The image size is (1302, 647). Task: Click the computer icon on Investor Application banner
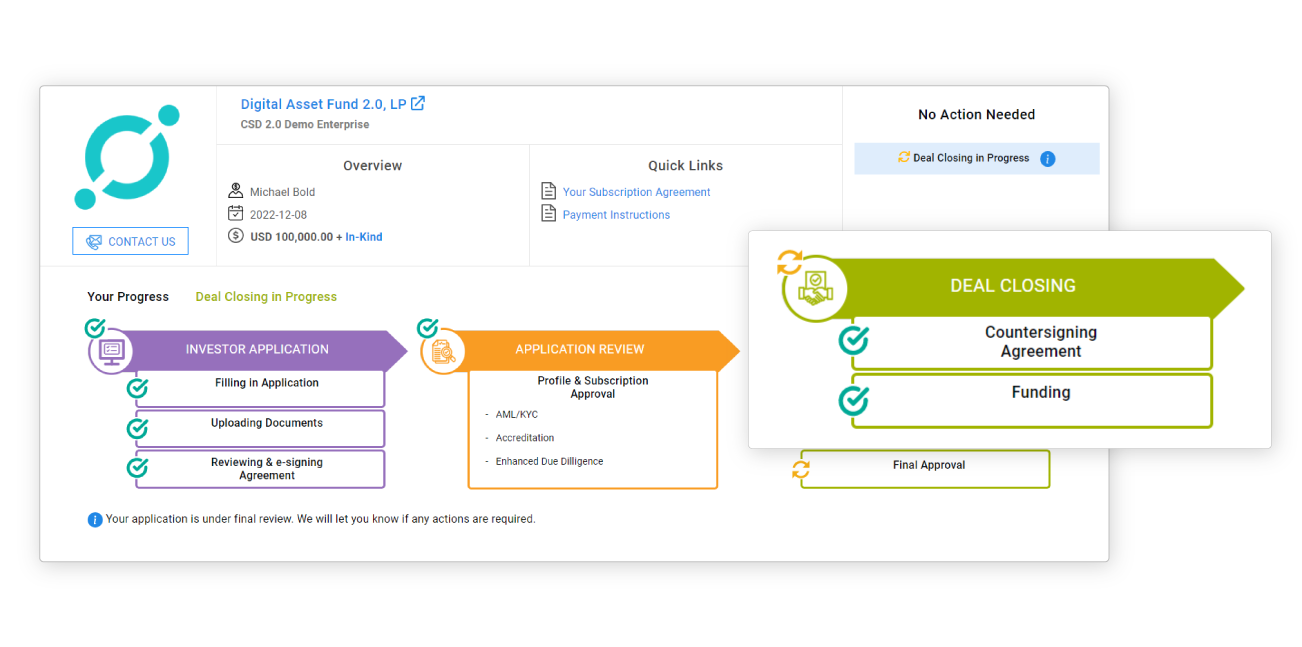(111, 351)
